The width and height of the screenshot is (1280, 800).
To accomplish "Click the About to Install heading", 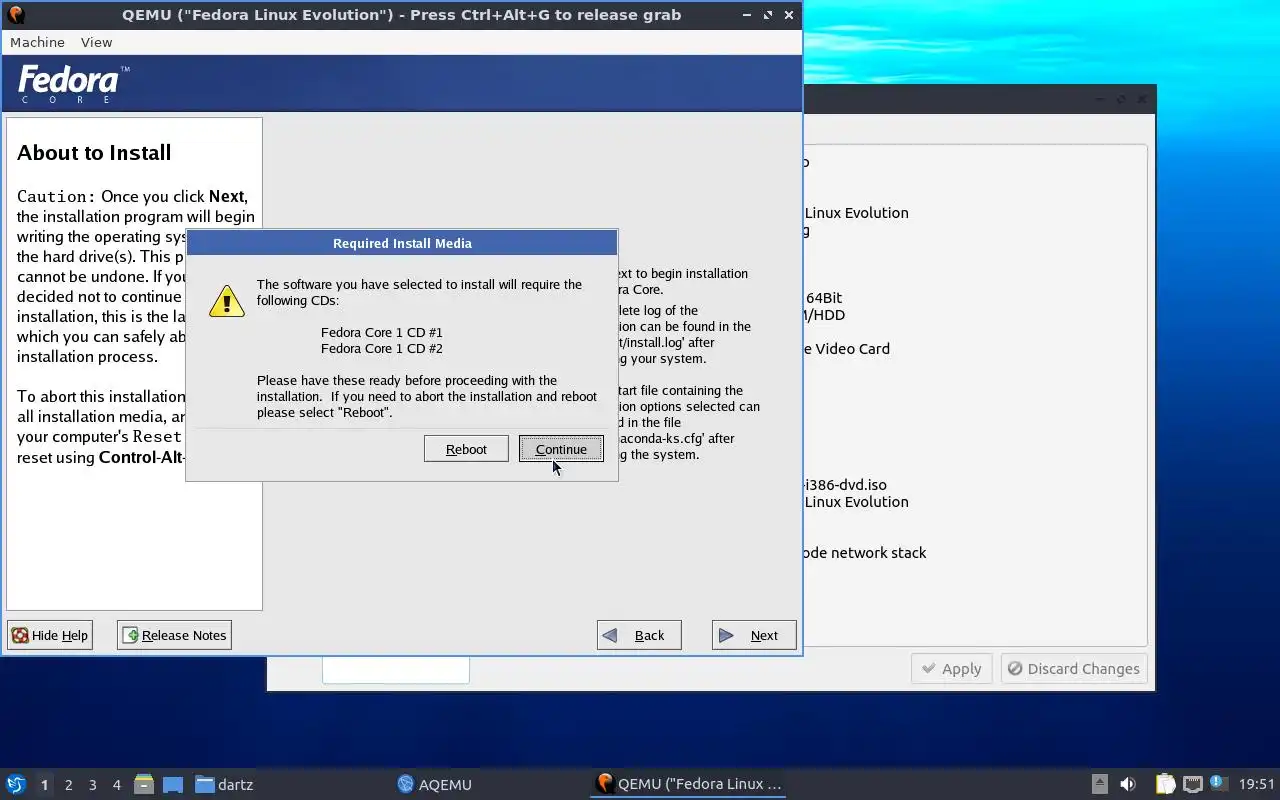I will (x=94, y=153).
